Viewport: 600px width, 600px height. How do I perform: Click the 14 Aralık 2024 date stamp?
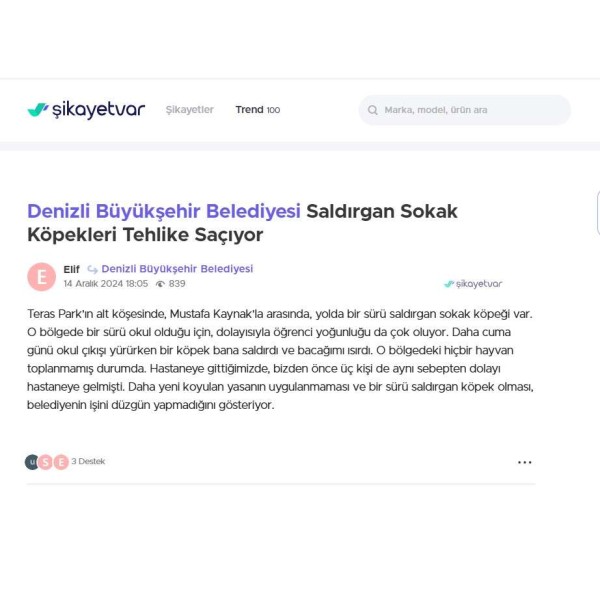[x=106, y=284]
